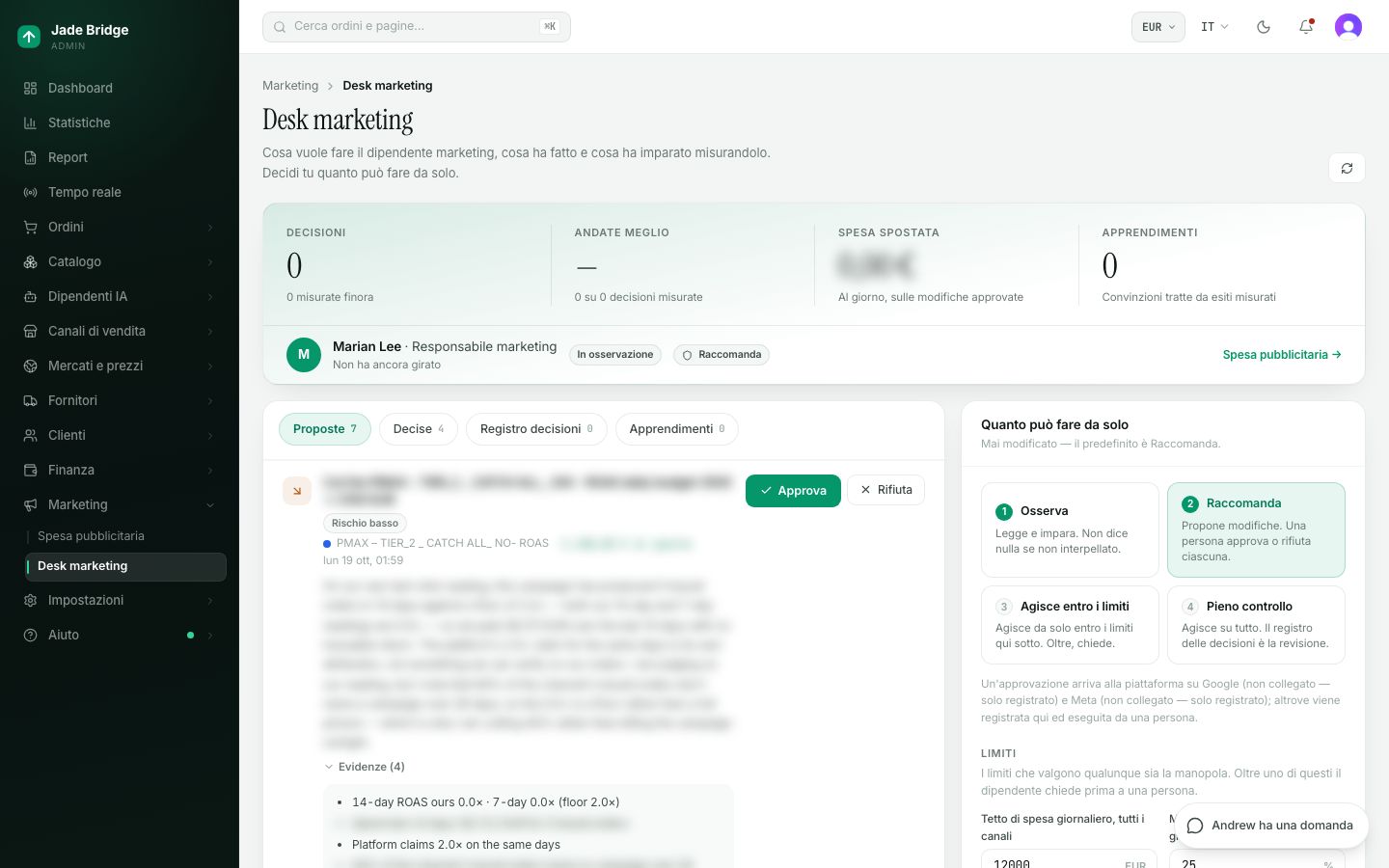Open the Finanza sidebar section

point(120,470)
